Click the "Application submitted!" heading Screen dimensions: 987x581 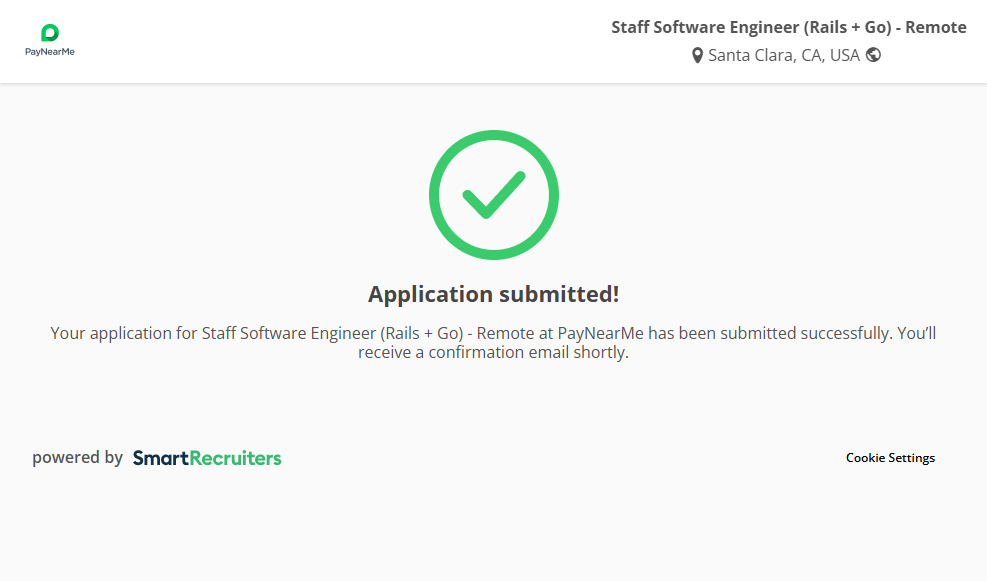tap(493, 294)
